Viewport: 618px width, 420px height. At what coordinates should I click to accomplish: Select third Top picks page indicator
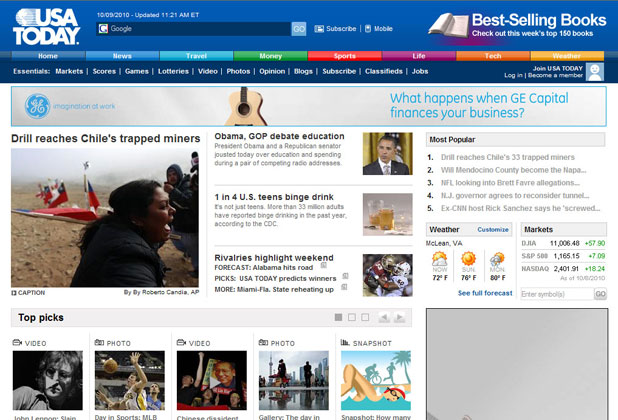tap(365, 318)
